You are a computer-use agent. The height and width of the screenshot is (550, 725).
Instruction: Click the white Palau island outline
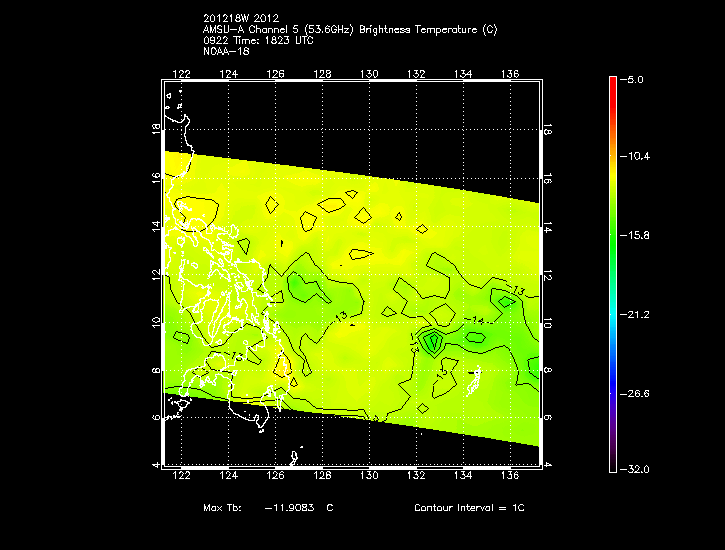(x=473, y=381)
